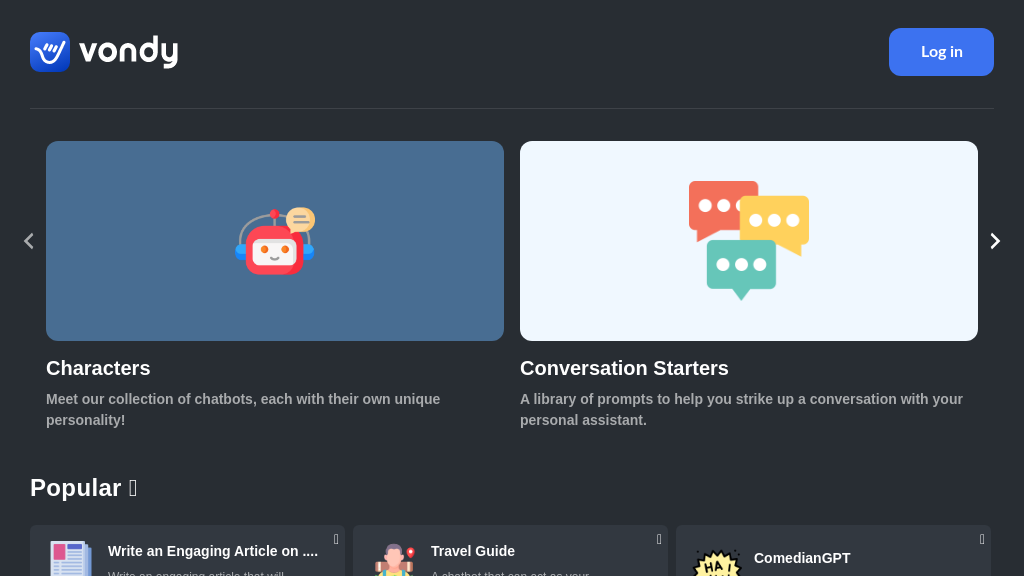Click the icon next to Popular
This screenshot has height=576, width=1024.
133,488
